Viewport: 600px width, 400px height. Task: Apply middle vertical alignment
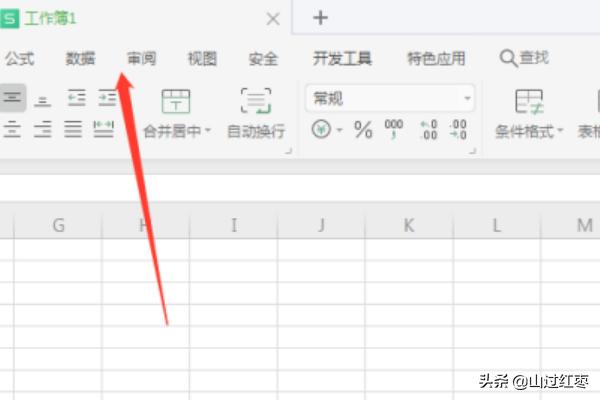(12, 98)
